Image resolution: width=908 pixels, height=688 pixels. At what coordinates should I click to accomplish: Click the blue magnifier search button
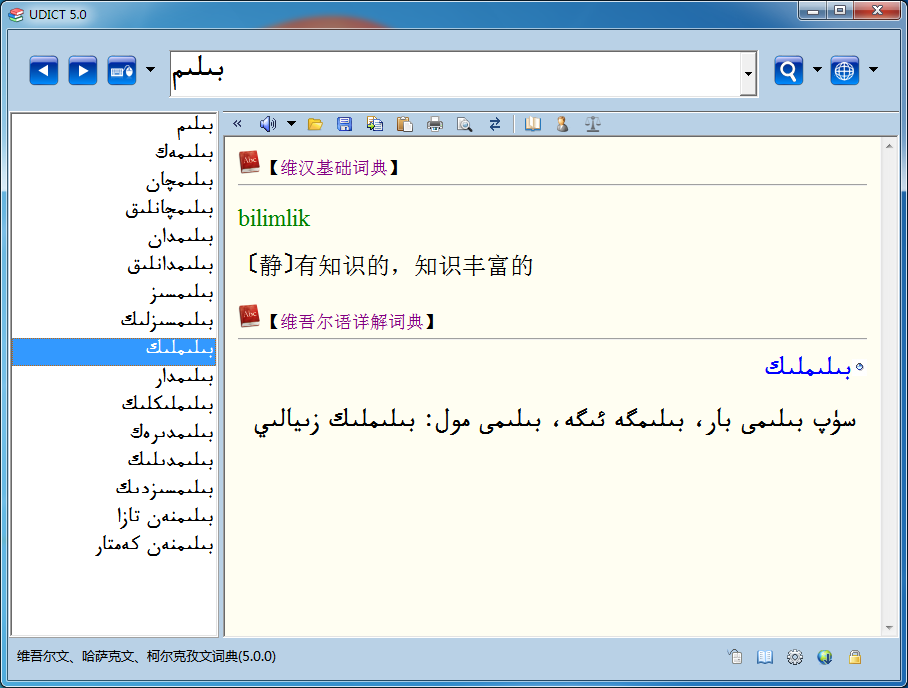coord(788,70)
